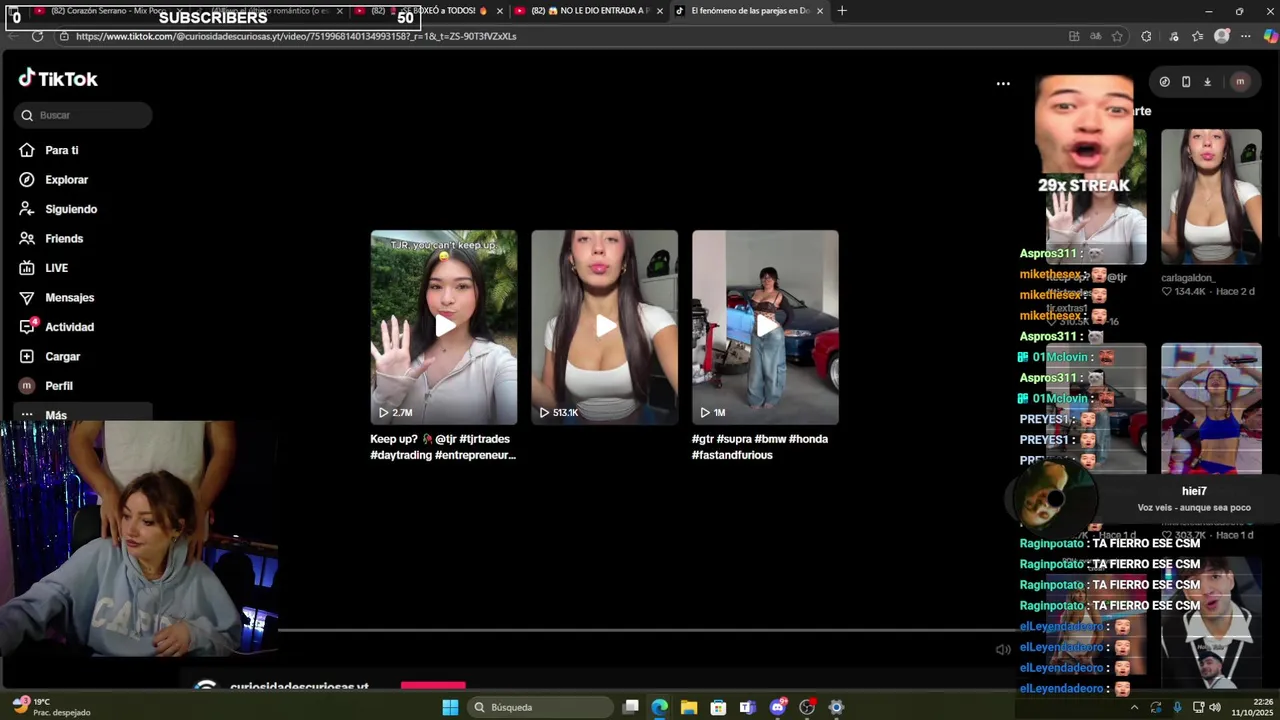This screenshot has height=720, width=1280.
Task: Close the 'El fenómeno de las parejas' tab
Action: [820, 11]
